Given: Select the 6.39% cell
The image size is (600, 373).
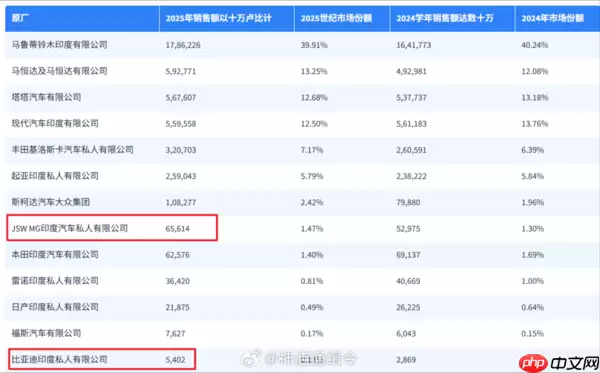Looking at the screenshot, I should click(x=533, y=150).
